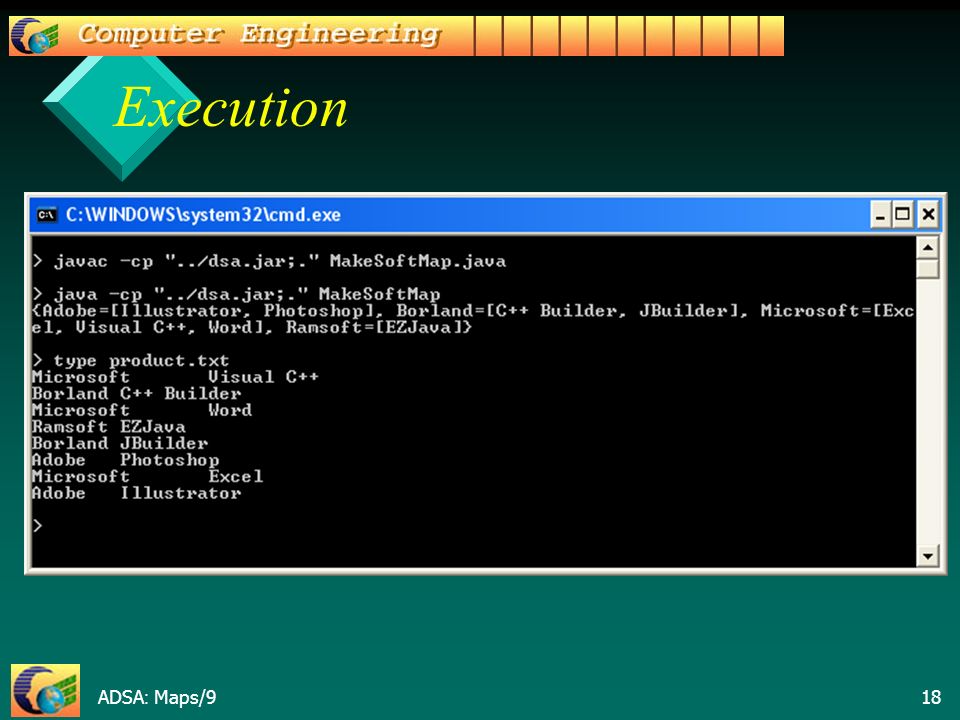Image resolution: width=960 pixels, height=720 pixels.
Task: Click the console scrollbar up arrow
Action: [x=928, y=247]
